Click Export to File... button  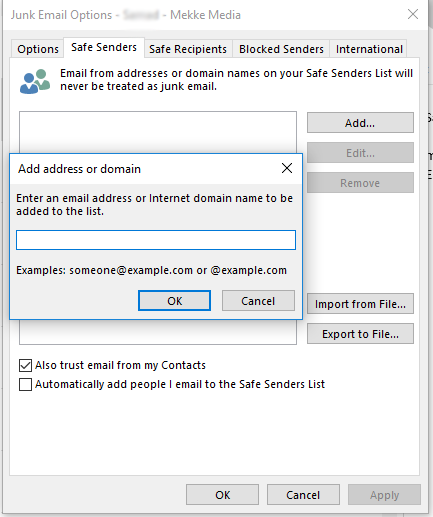360,334
